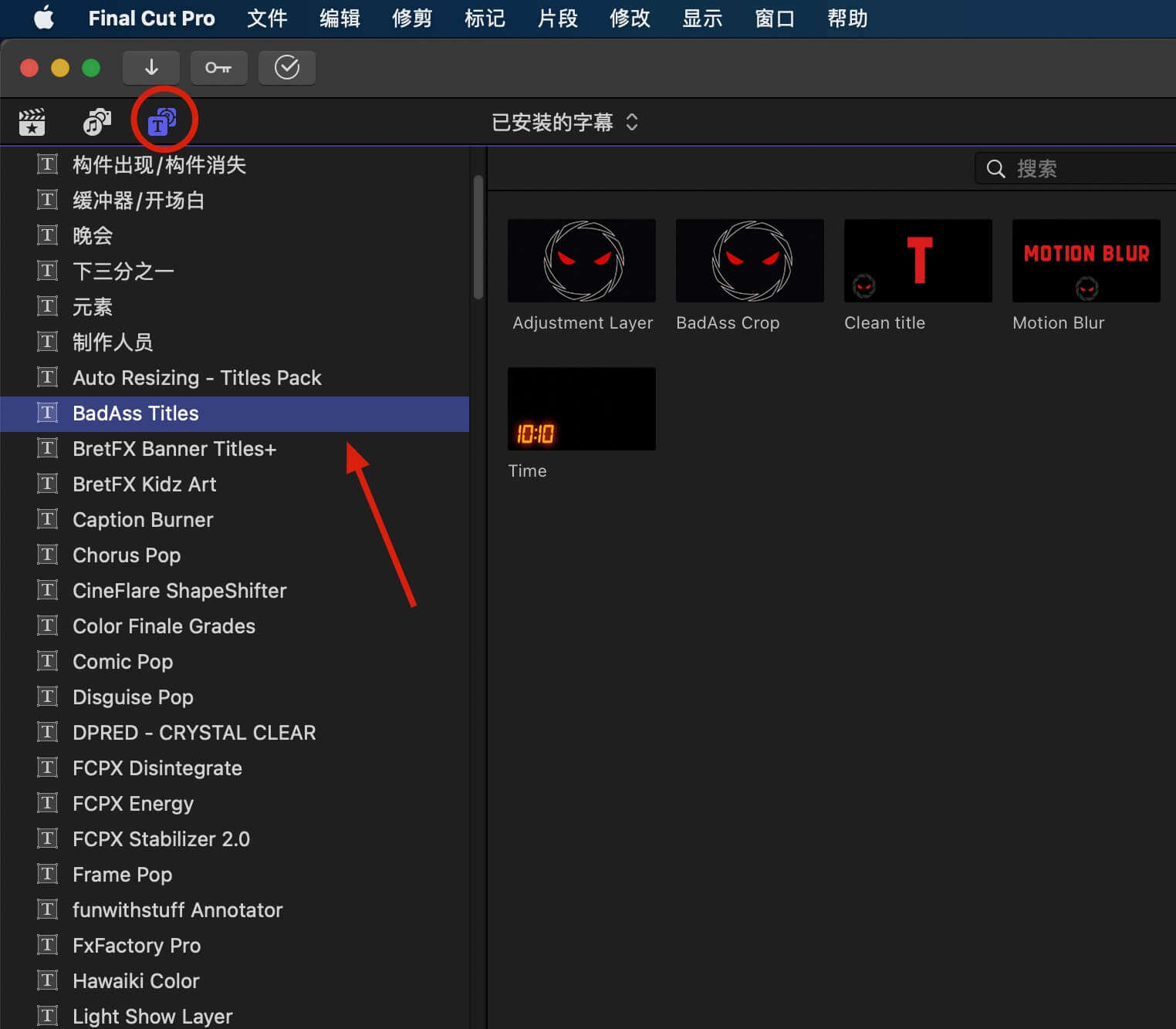Show the Libraries sidebar clapperboard icon
The image size is (1176, 1029).
(32, 121)
